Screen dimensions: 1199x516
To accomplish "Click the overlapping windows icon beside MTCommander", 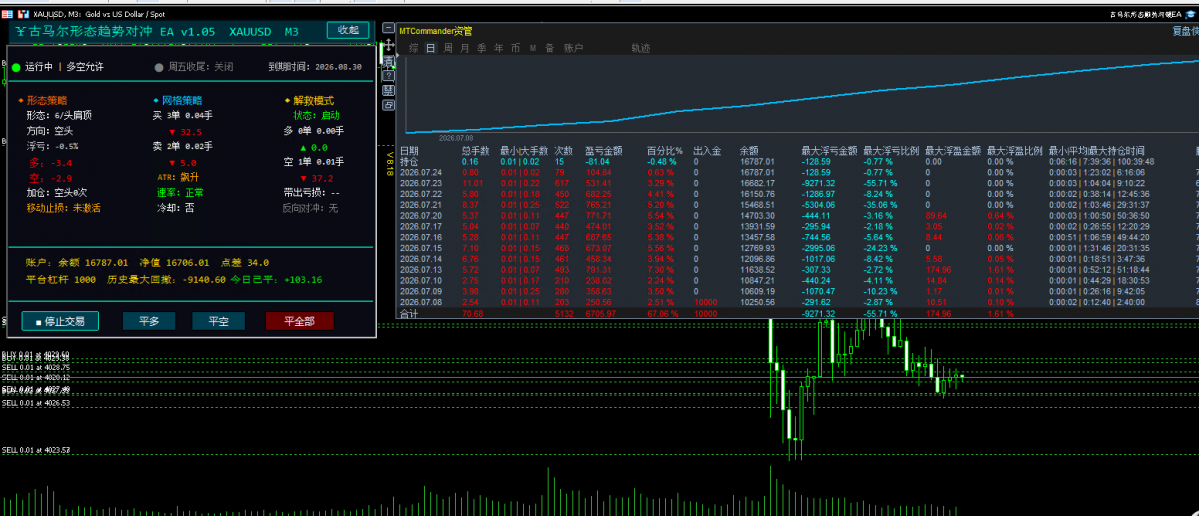I will (388, 105).
